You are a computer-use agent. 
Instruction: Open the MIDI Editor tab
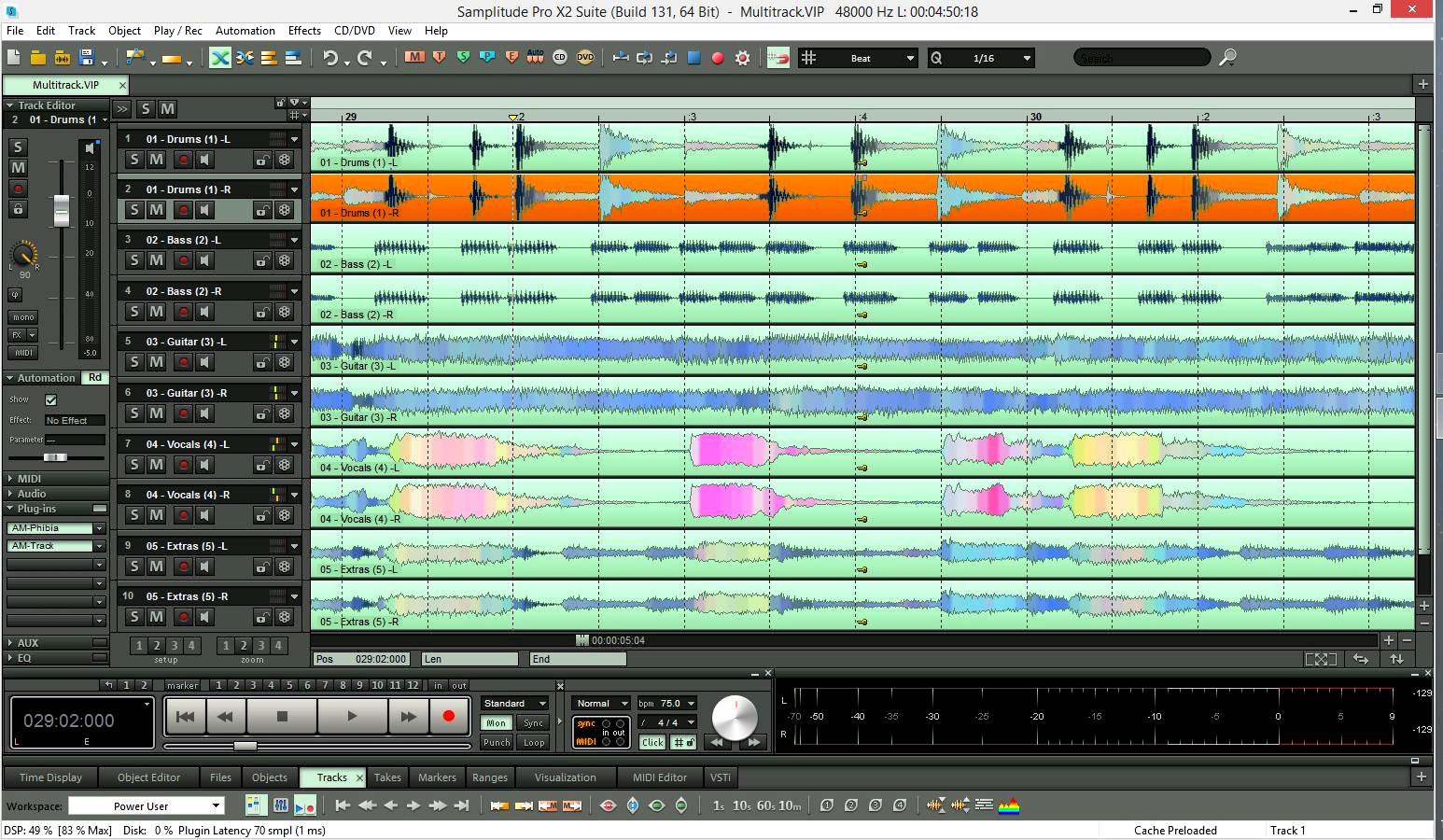660,777
